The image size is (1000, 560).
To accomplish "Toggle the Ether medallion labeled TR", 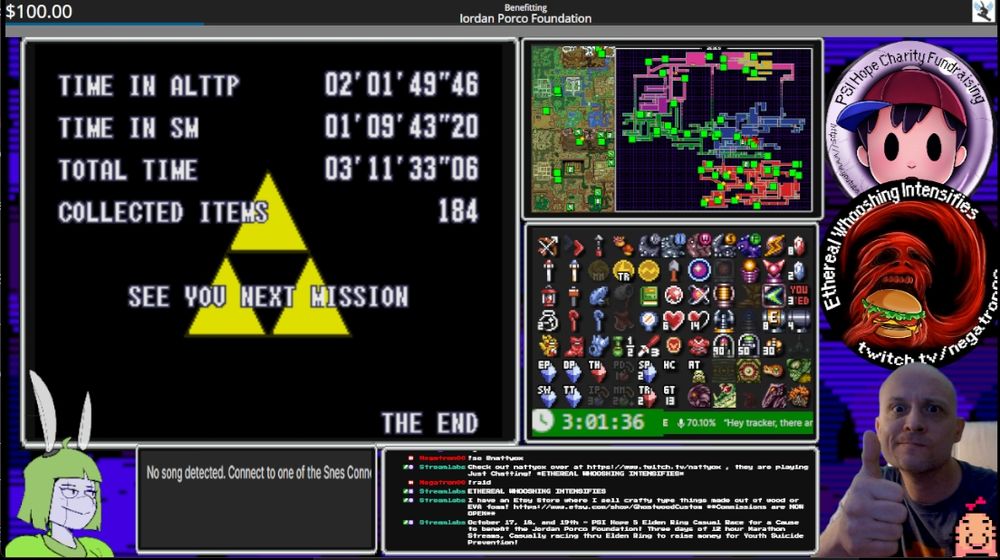I will pyautogui.click(x=624, y=270).
